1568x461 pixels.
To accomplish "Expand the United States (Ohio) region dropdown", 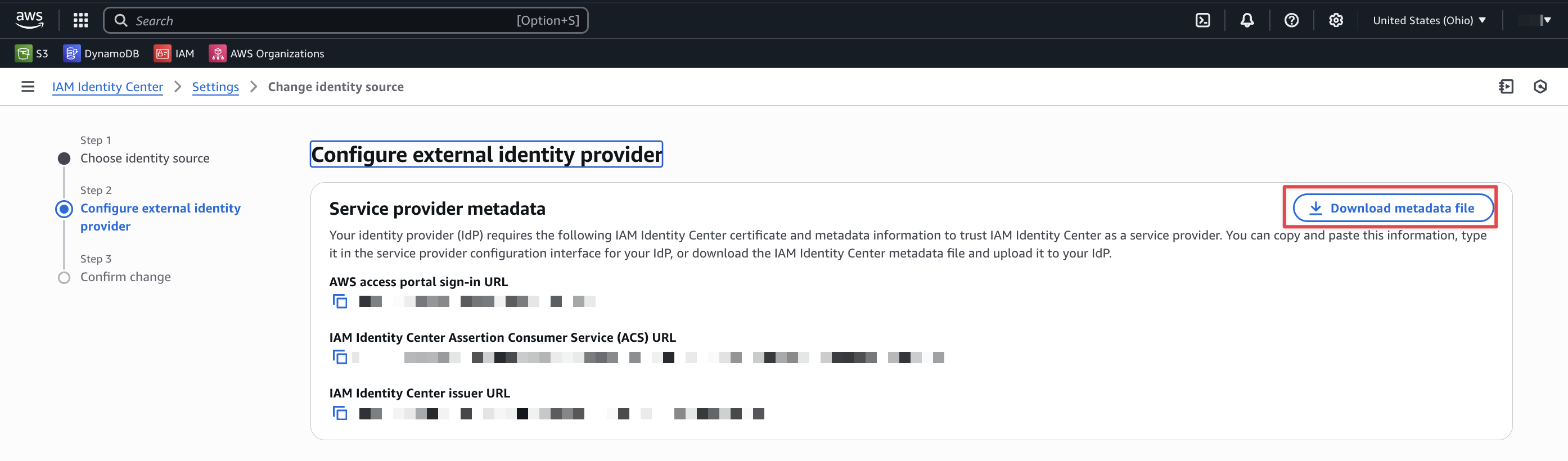I will pos(1429,20).
